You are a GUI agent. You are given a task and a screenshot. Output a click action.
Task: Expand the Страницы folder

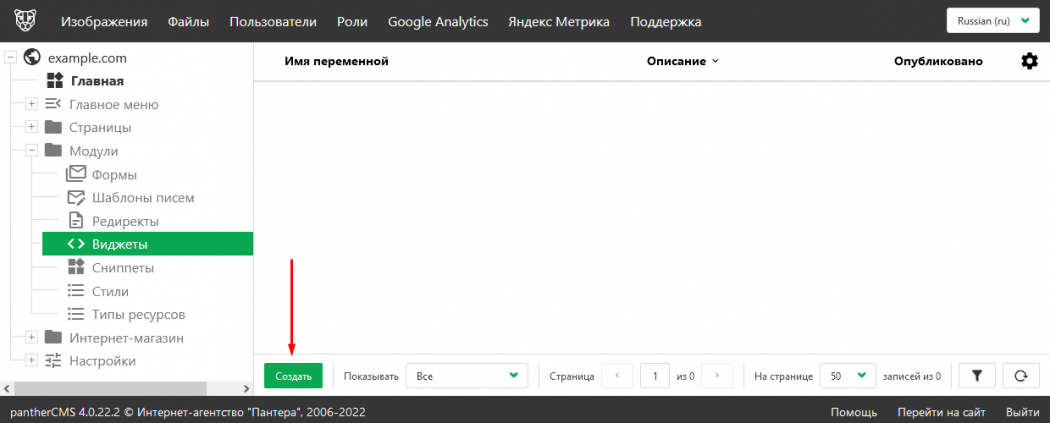coord(31,127)
